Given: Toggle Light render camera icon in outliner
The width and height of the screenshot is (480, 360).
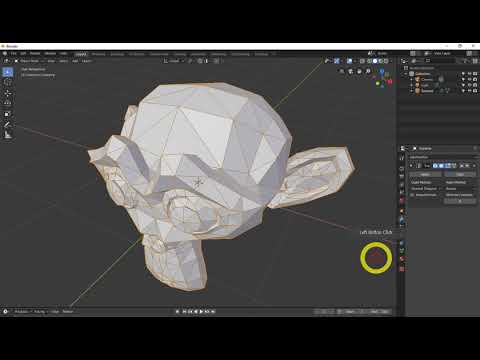Looking at the screenshot, I should pyautogui.click(x=475, y=85).
